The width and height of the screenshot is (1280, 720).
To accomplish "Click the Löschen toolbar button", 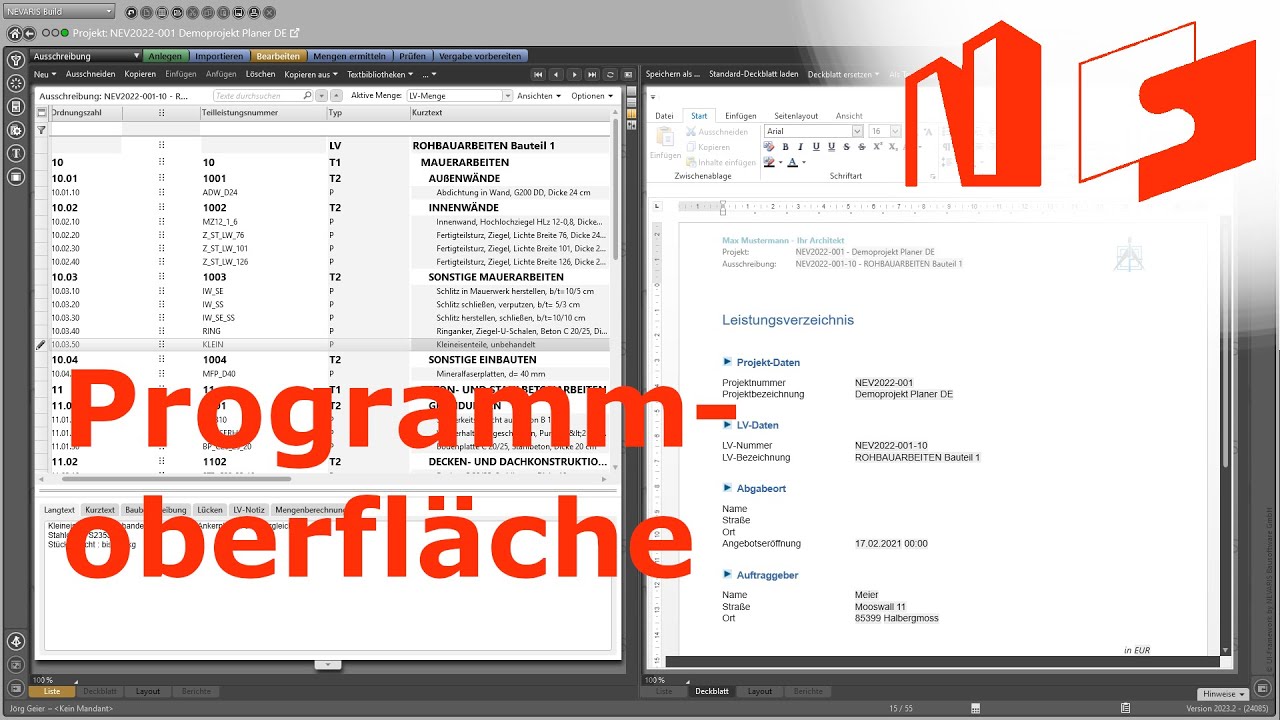I will (x=260, y=74).
